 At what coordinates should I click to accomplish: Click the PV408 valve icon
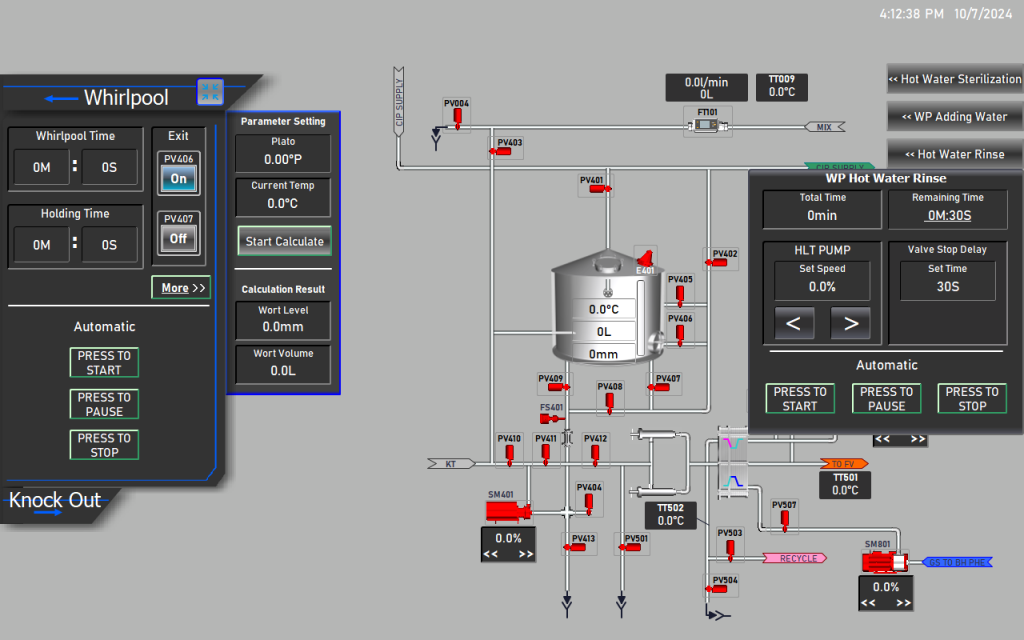pos(609,402)
